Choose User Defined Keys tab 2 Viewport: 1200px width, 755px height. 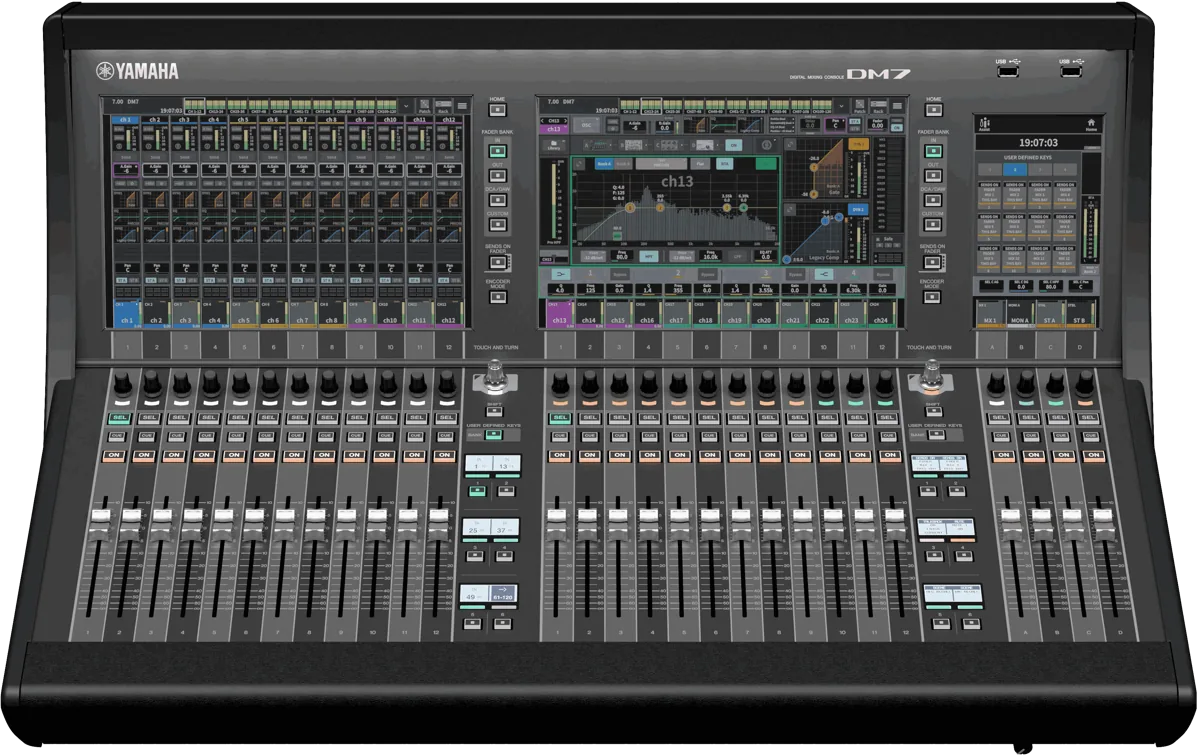tap(1015, 170)
